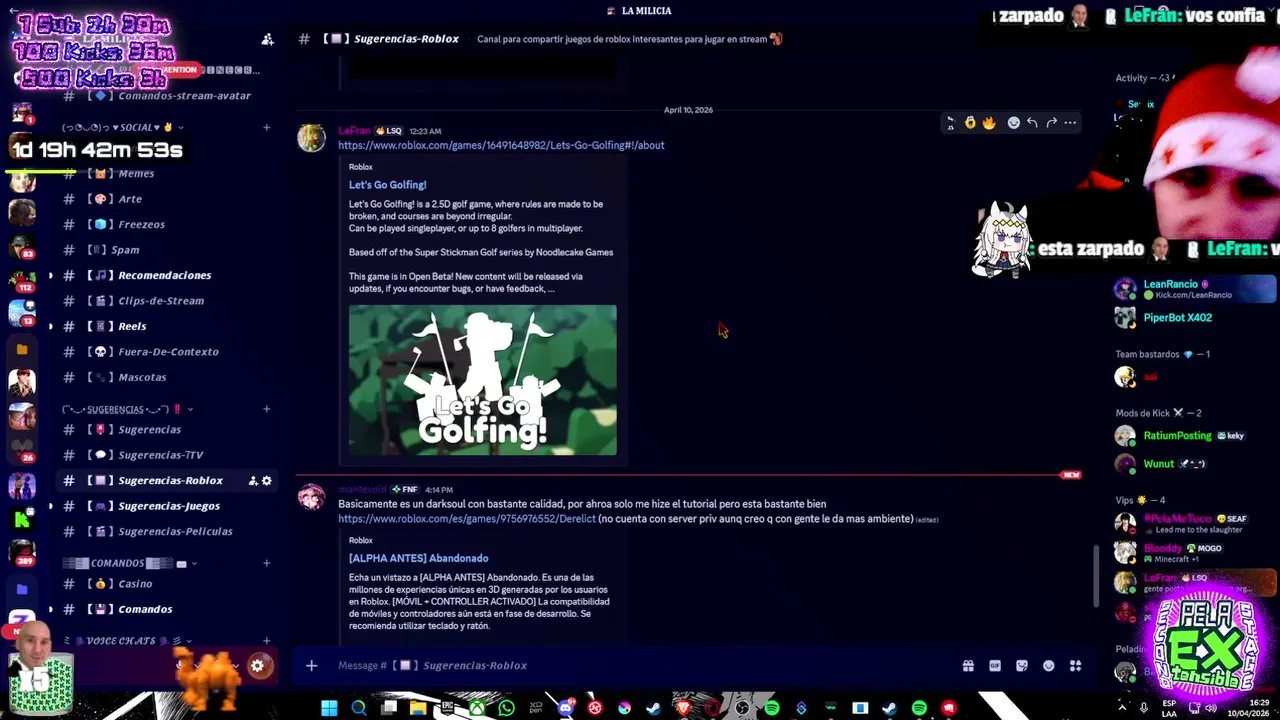Open the green Kick server icon
The height and width of the screenshot is (720, 1280).
(22, 518)
